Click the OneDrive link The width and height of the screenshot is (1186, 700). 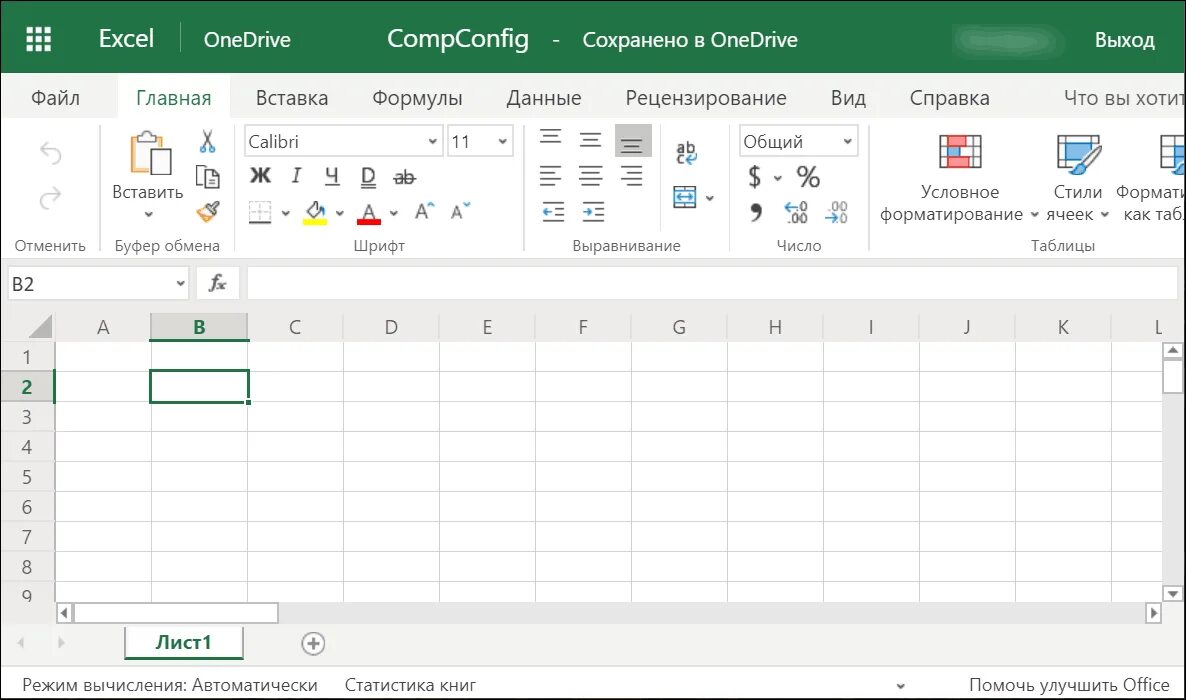(x=247, y=39)
